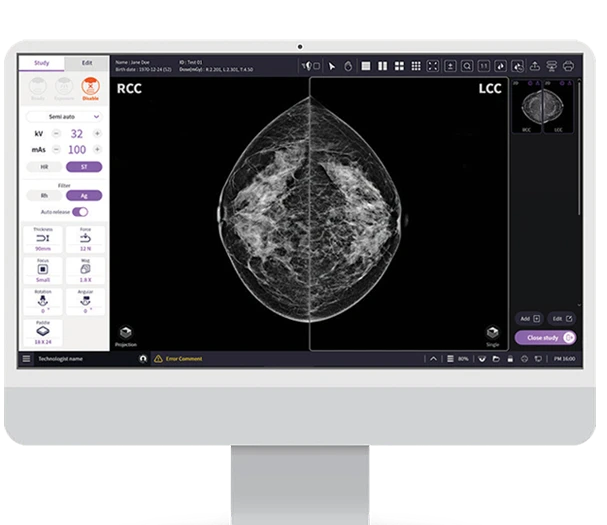The image size is (607, 525).
Task: Open the Semi auto mode dropdown
Action: coord(64,117)
